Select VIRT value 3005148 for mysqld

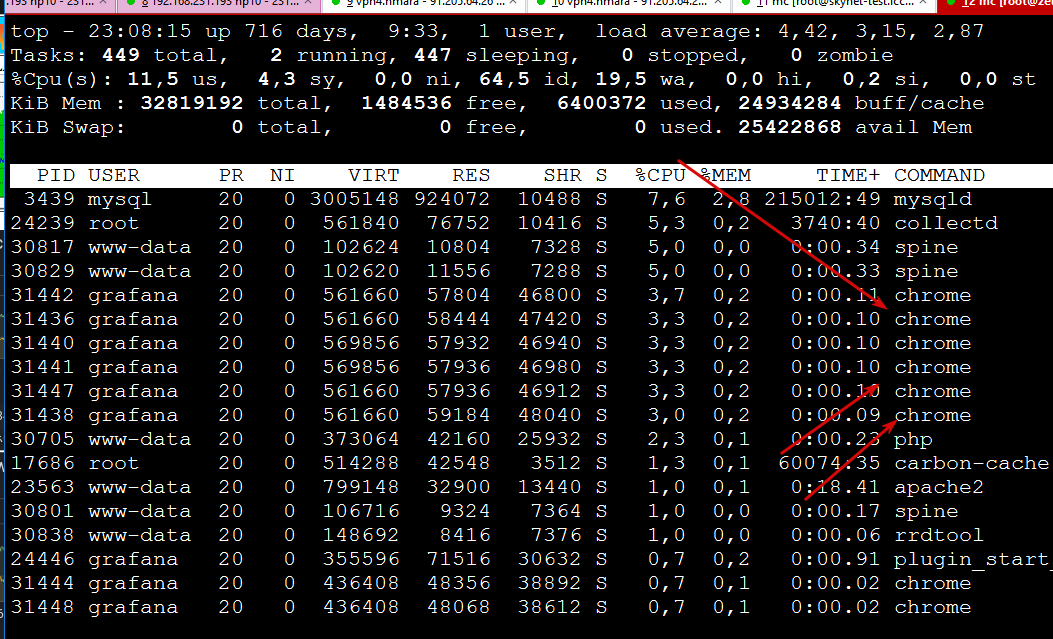coord(354,200)
